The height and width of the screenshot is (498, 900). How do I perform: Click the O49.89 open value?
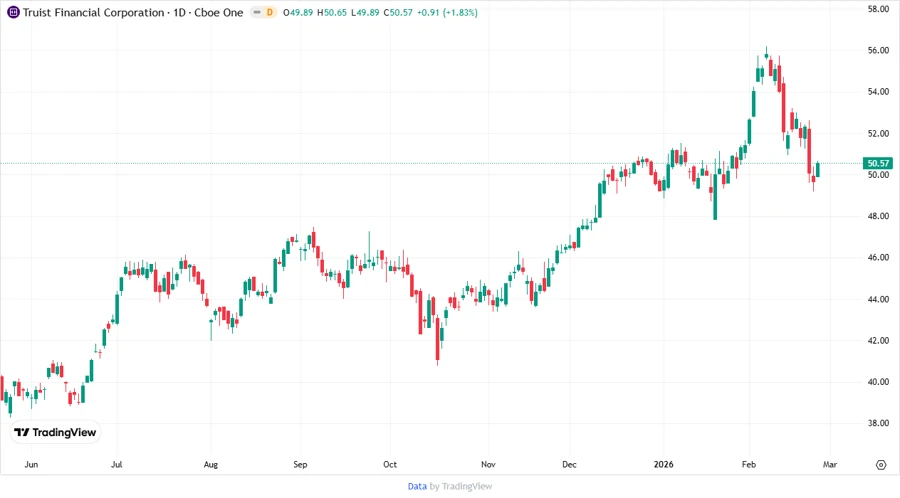coord(298,12)
